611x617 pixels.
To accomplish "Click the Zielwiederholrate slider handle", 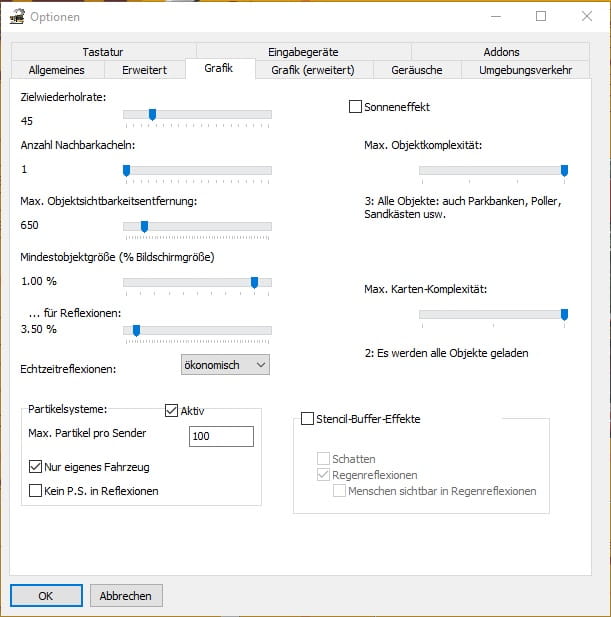I will [152, 115].
